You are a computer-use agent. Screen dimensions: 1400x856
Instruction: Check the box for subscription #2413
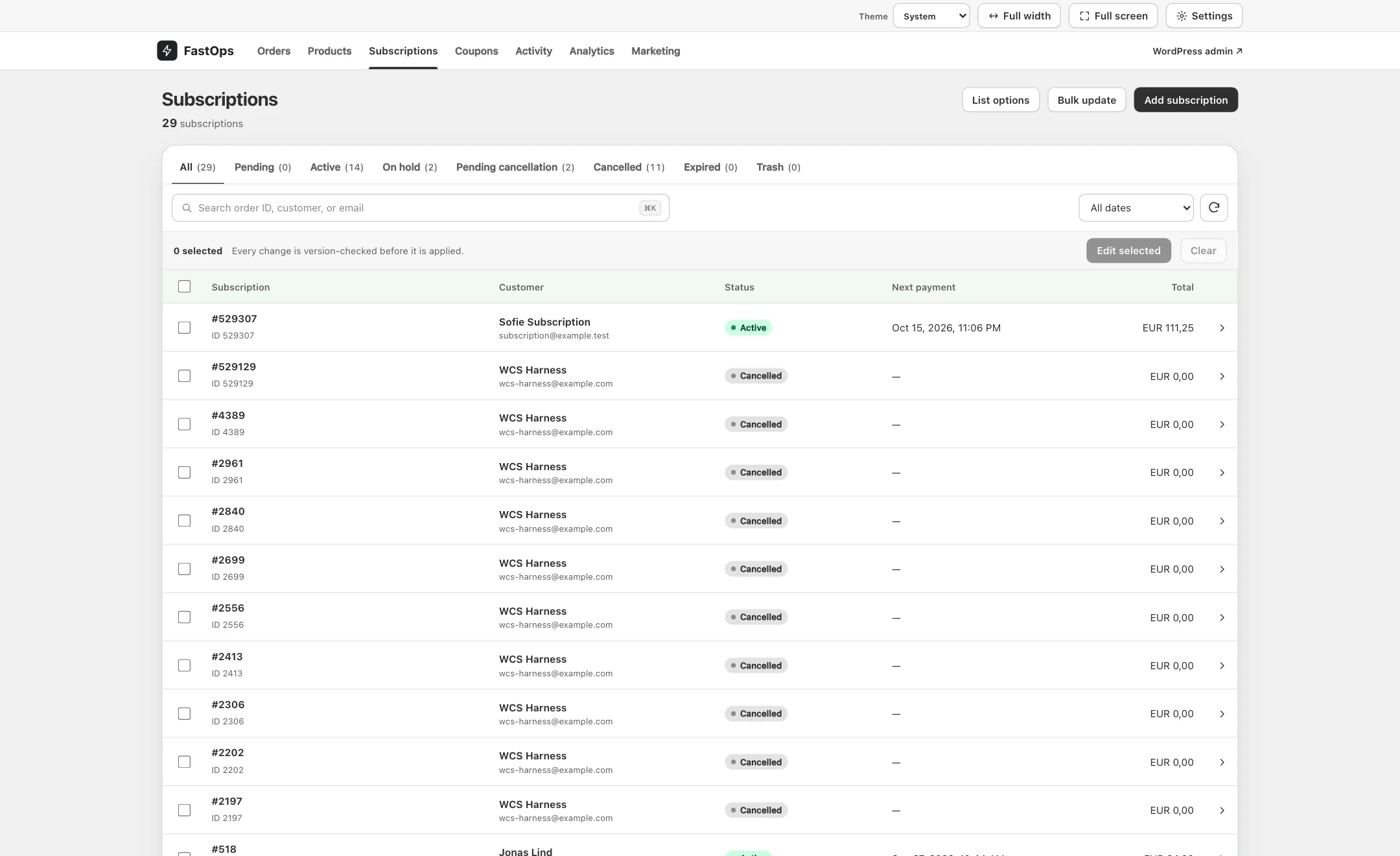(184, 665)
